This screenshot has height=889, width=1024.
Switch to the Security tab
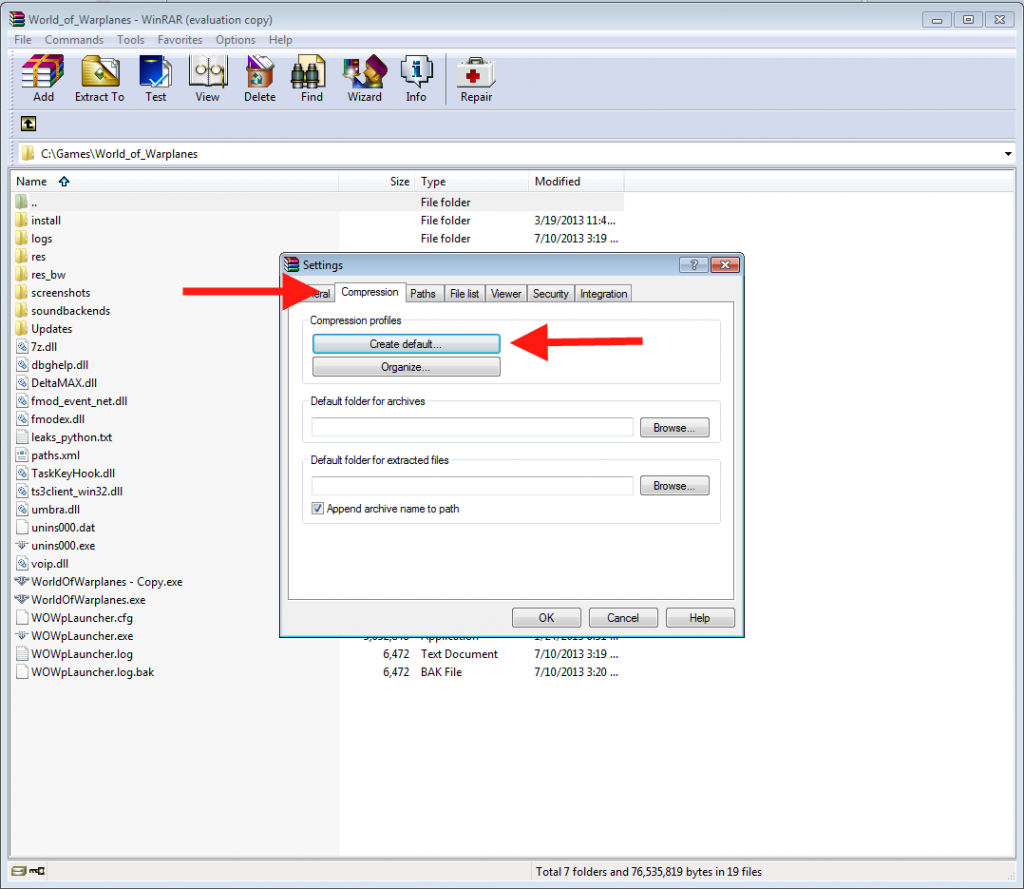(551, 294)
